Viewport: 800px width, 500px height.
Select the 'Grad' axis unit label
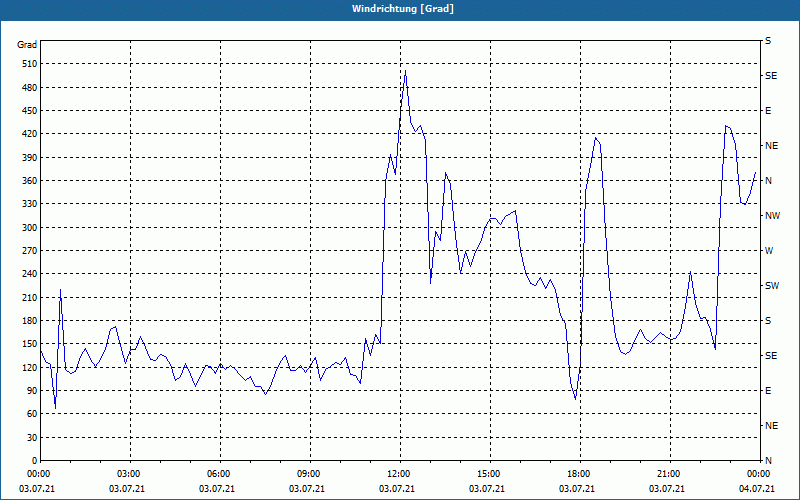pyautogui.click(x=27, y=45)
